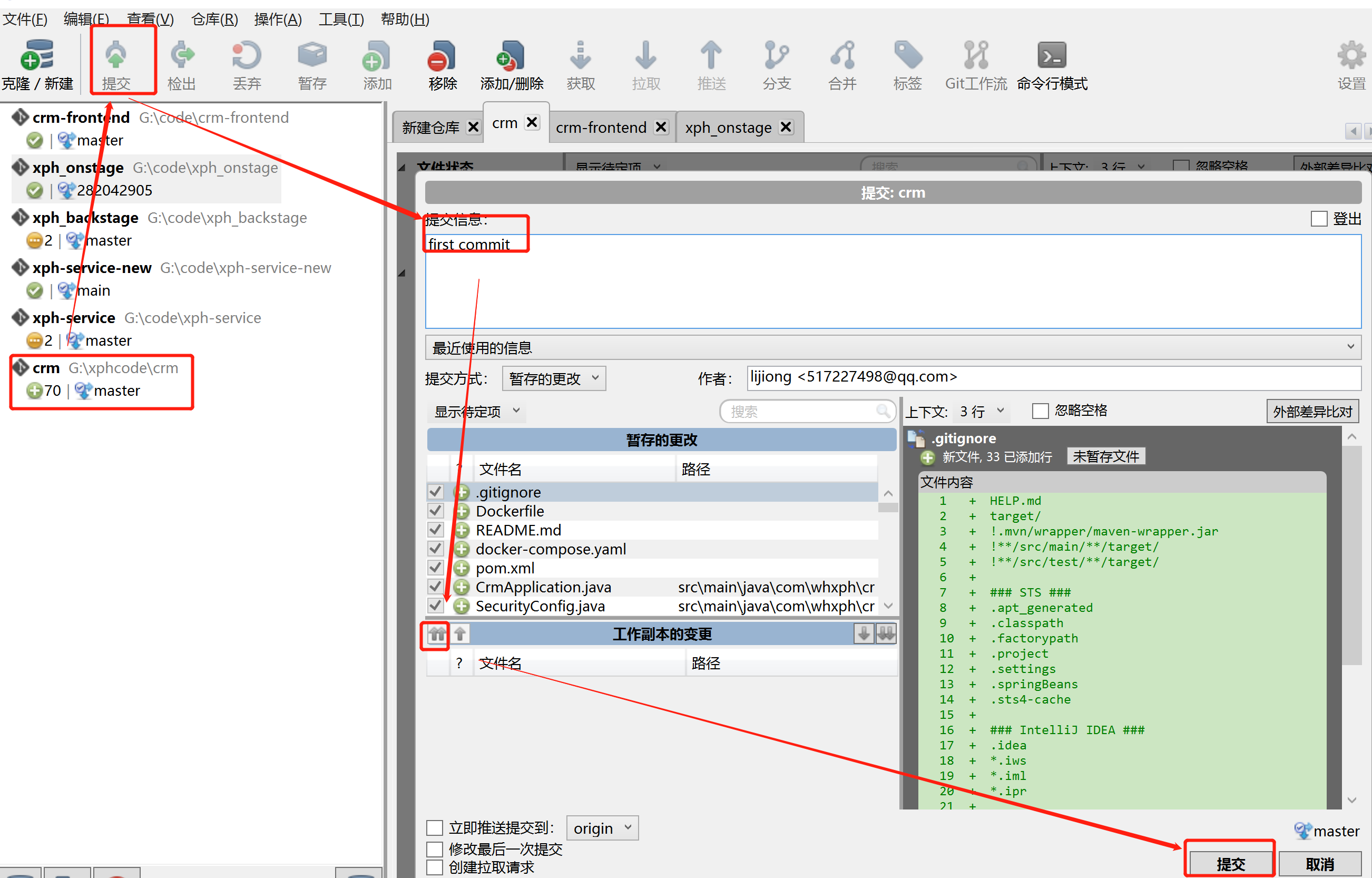Viewport: 1372px width, 878px height.
Task: Toggle 忽略空格 checkbox in diff panel
Action: click(1040, 411)
